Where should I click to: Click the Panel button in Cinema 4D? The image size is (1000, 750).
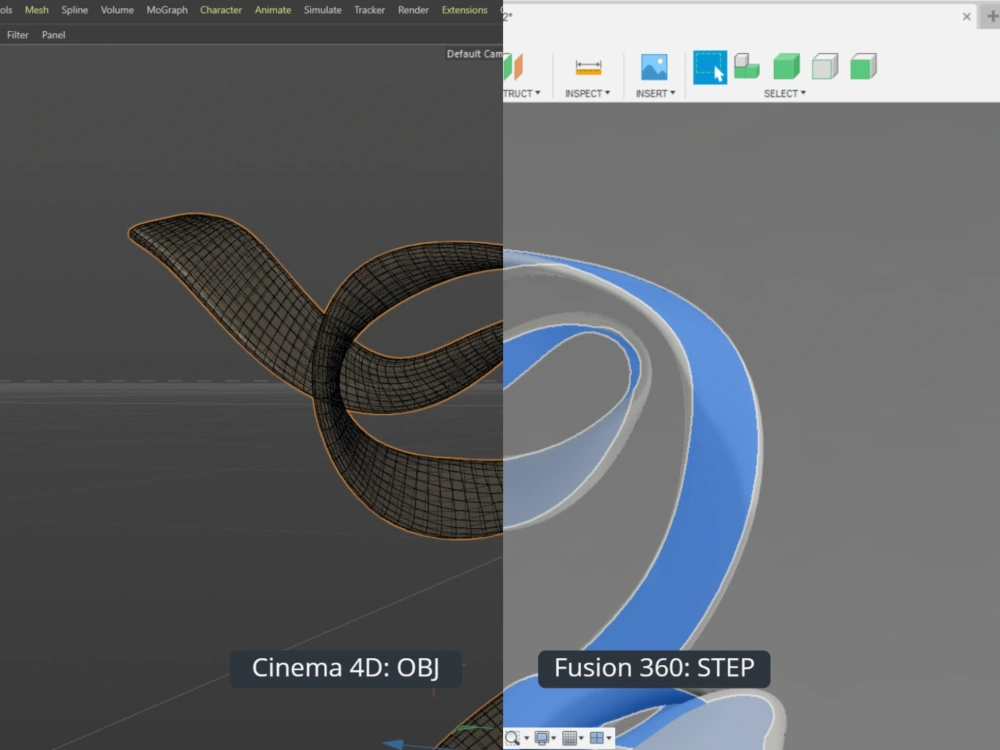click(x=53, y=34)
